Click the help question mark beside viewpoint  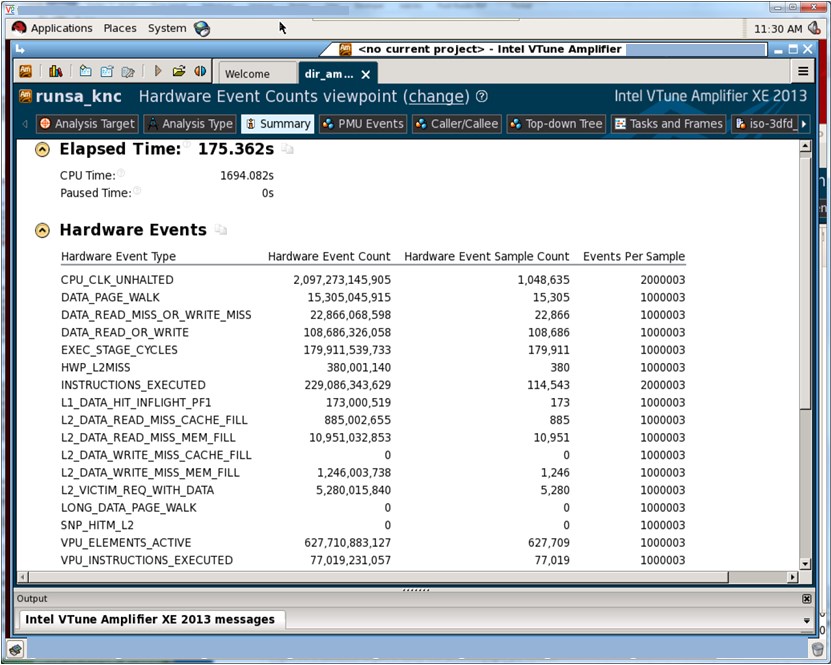481,96
